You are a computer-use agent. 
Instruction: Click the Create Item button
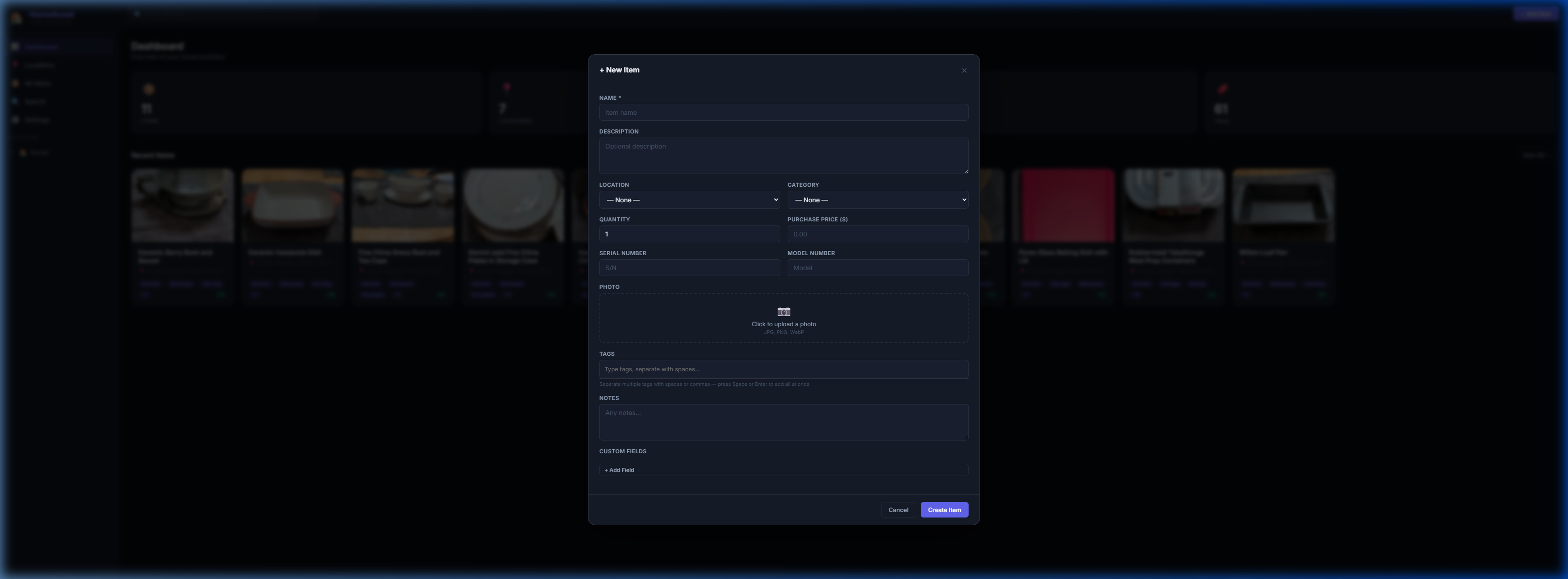944,510
